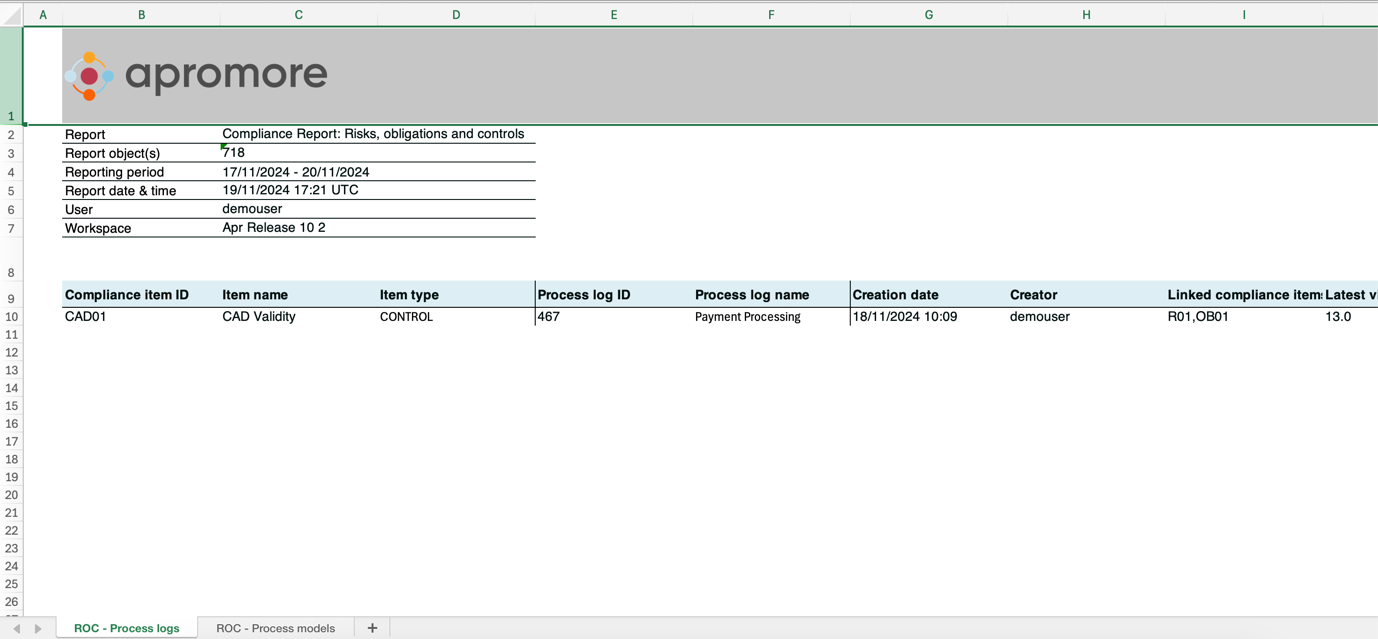1378x639 pixels.
Task: Click the next sheet navigation arrow
Action: pos(38,629)
